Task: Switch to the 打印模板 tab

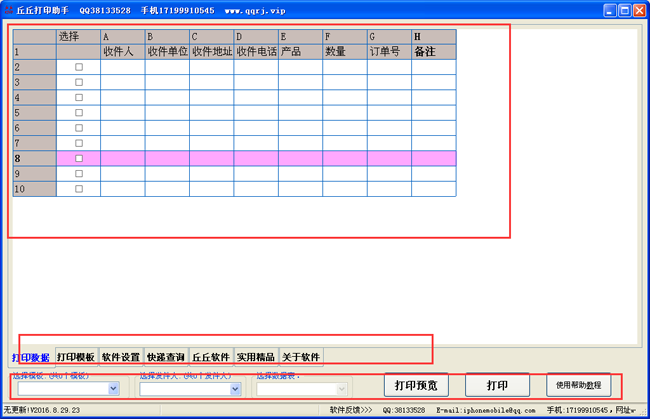Action: 76,357
